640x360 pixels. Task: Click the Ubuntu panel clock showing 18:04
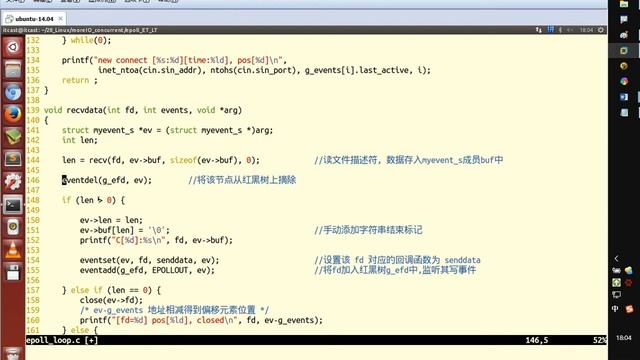tap(586, 30)
